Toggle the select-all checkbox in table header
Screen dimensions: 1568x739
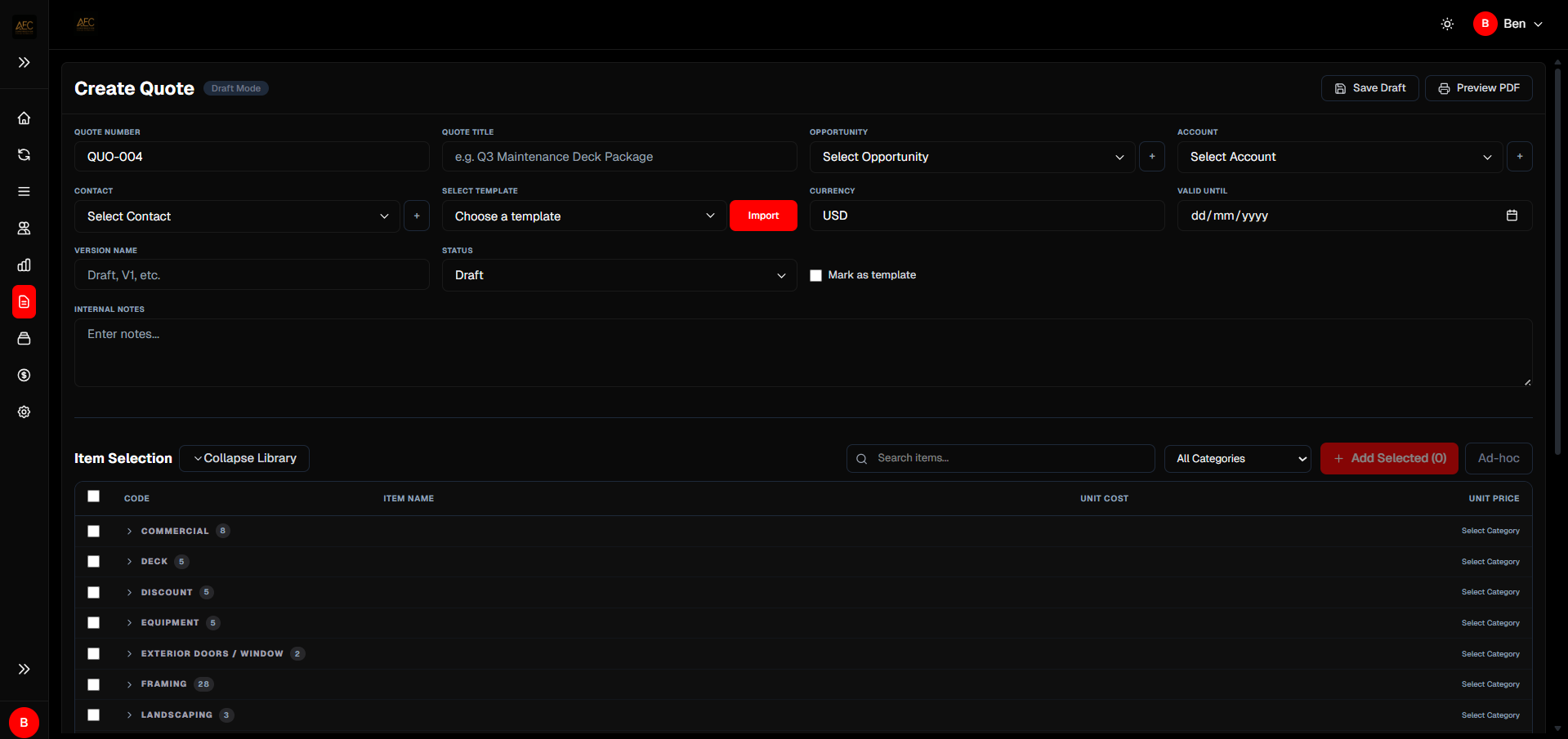point(94,496)
